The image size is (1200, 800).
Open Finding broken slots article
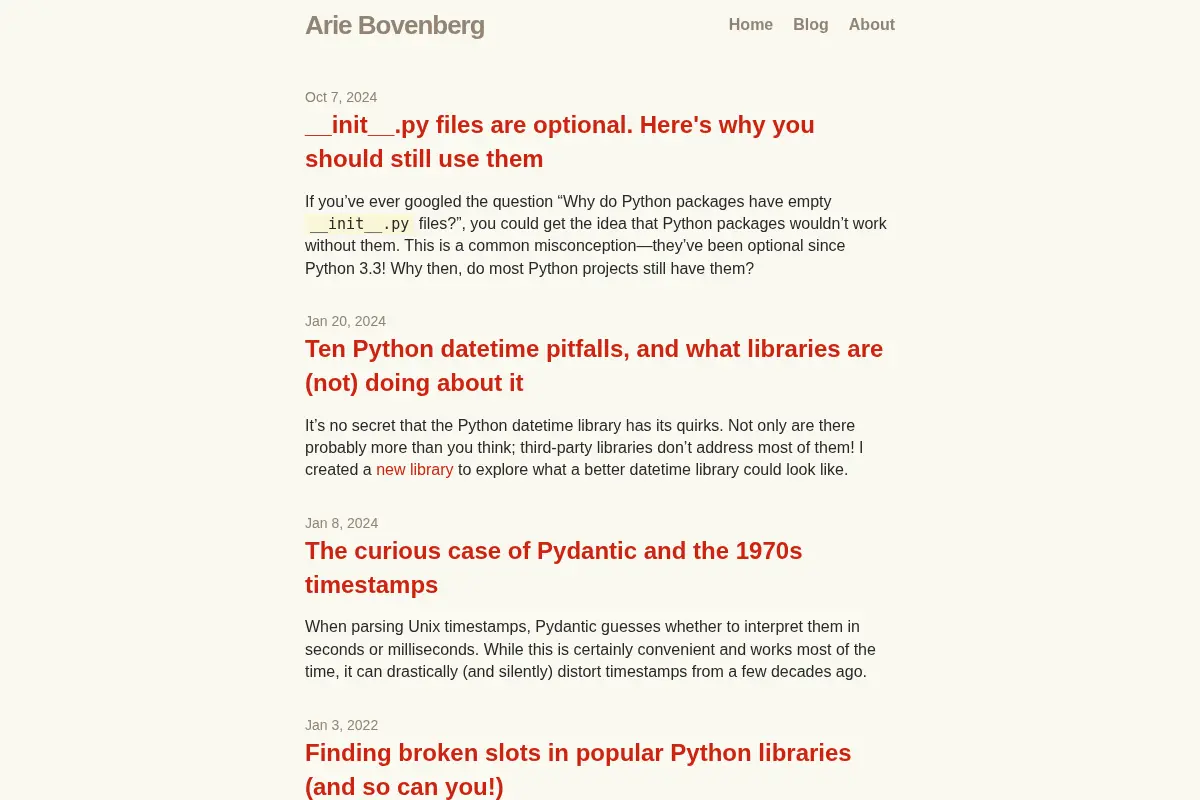pyautogui.click(x=578, y=769)
